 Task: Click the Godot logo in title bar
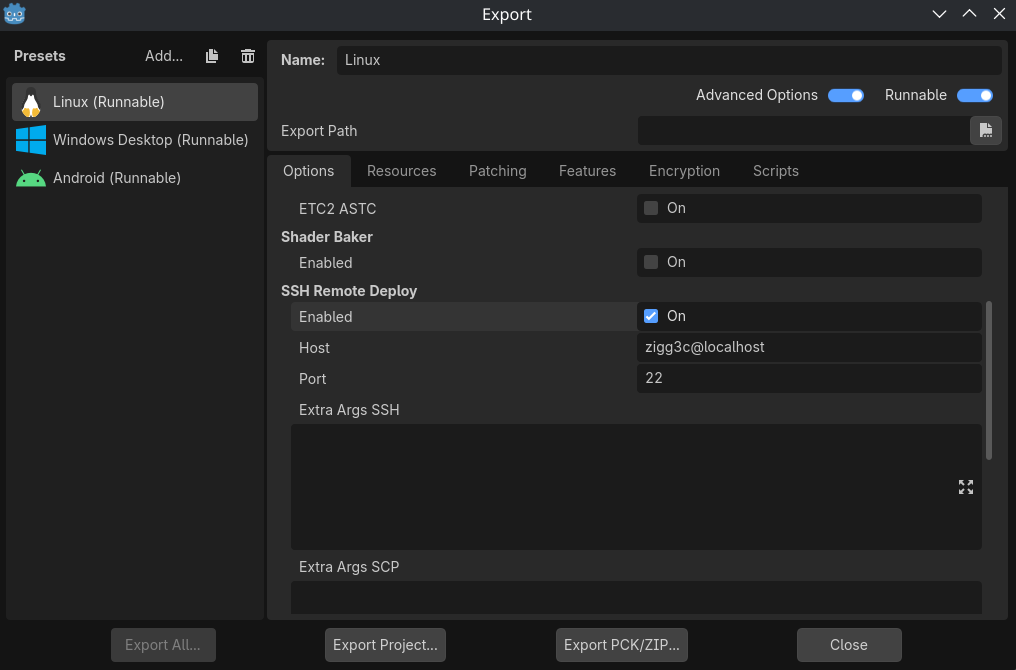[15, 14]
